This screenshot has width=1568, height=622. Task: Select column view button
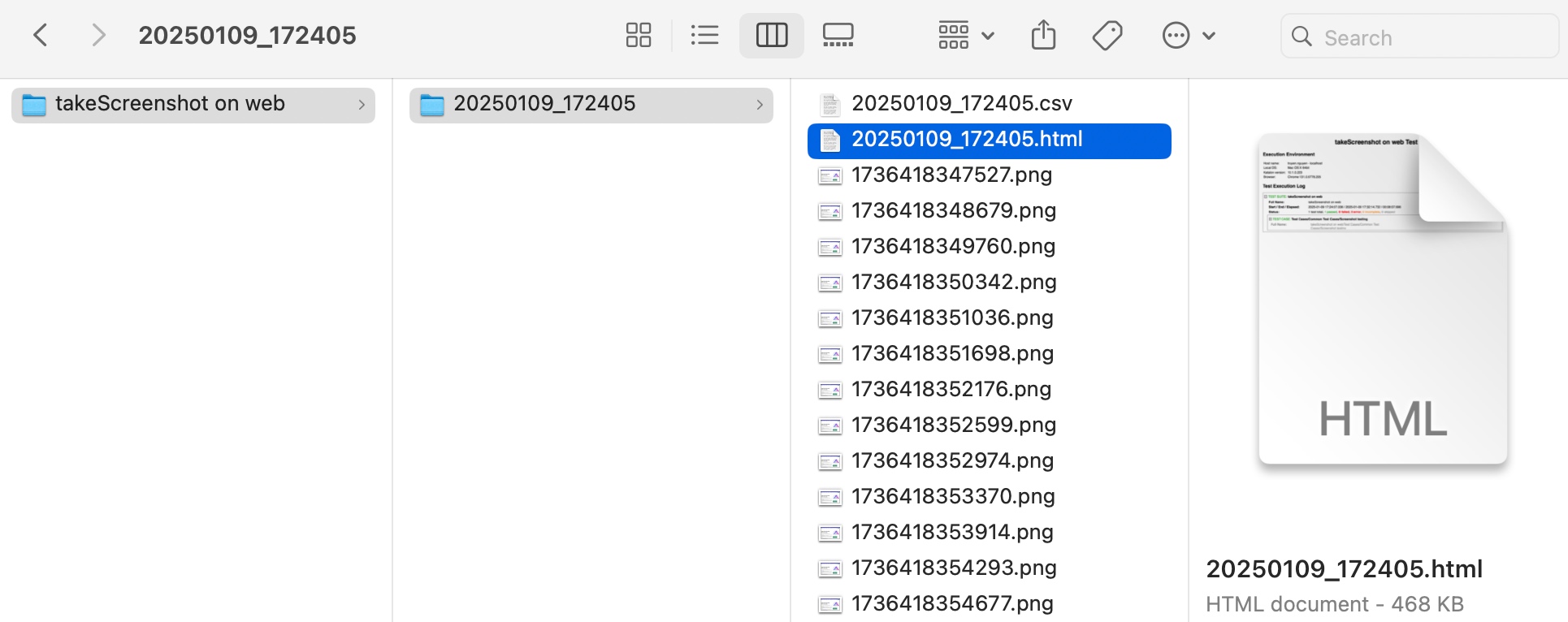(x=772, y=35)
